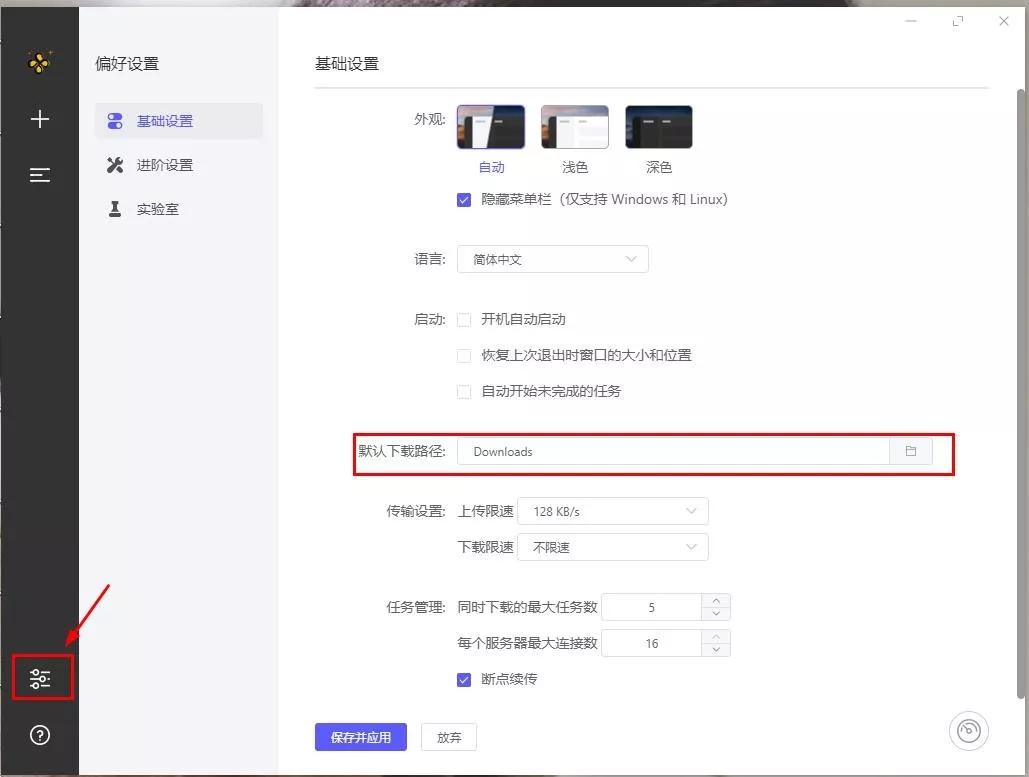Screen dimensions: 1029x777
Task: Click the folder icon beside the download path
Action: pos(910,451)
